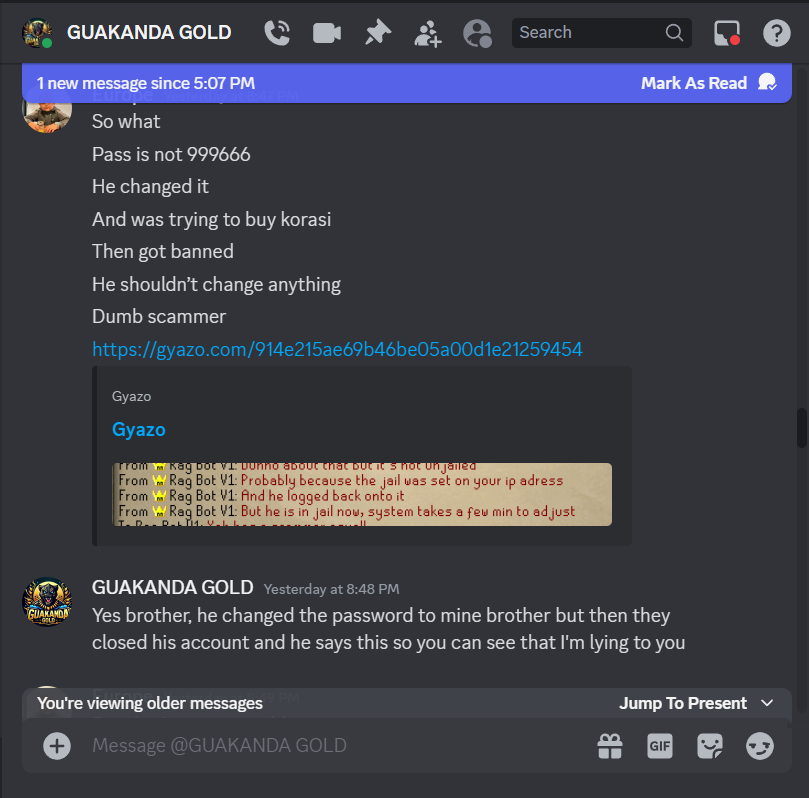
Task: Send a gift via gift icon
Action: (610, 746)
